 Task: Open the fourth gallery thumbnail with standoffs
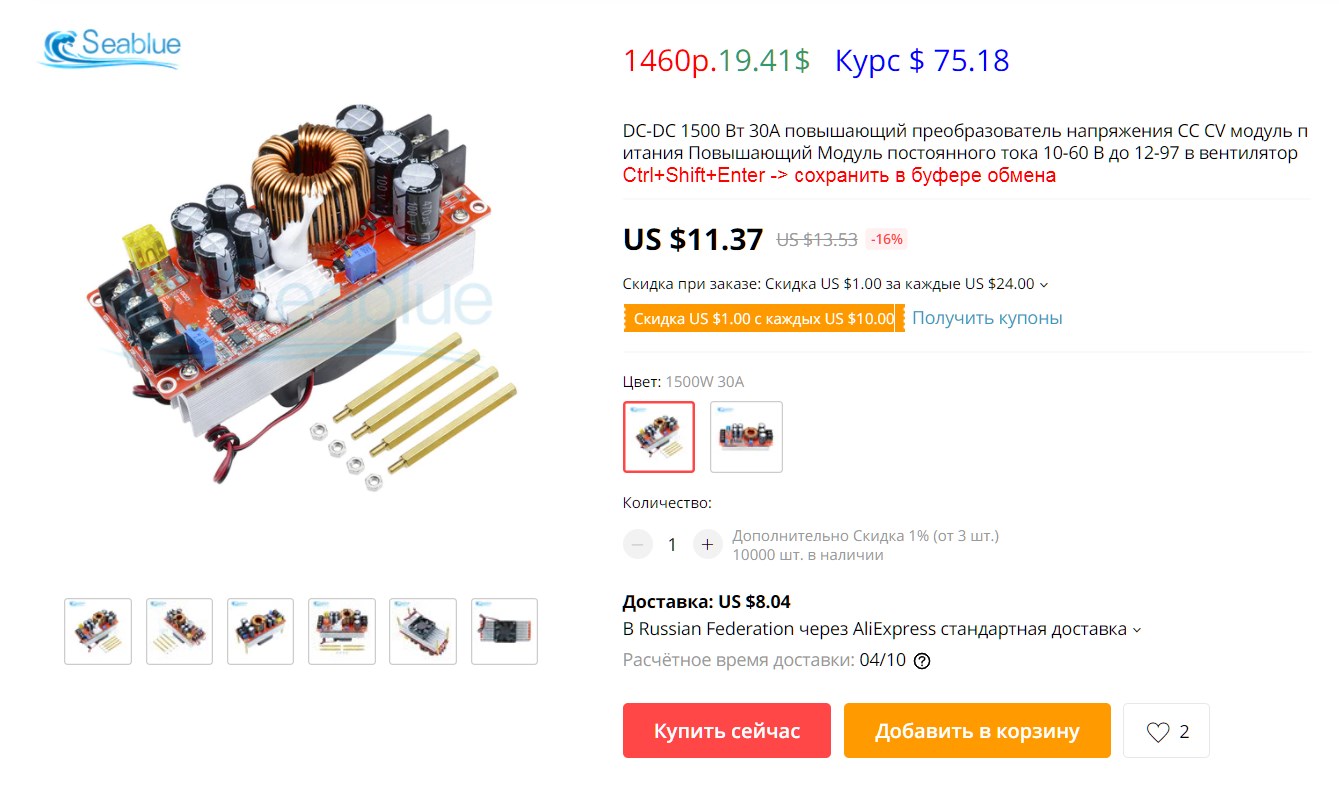click(x=342, y=631)
